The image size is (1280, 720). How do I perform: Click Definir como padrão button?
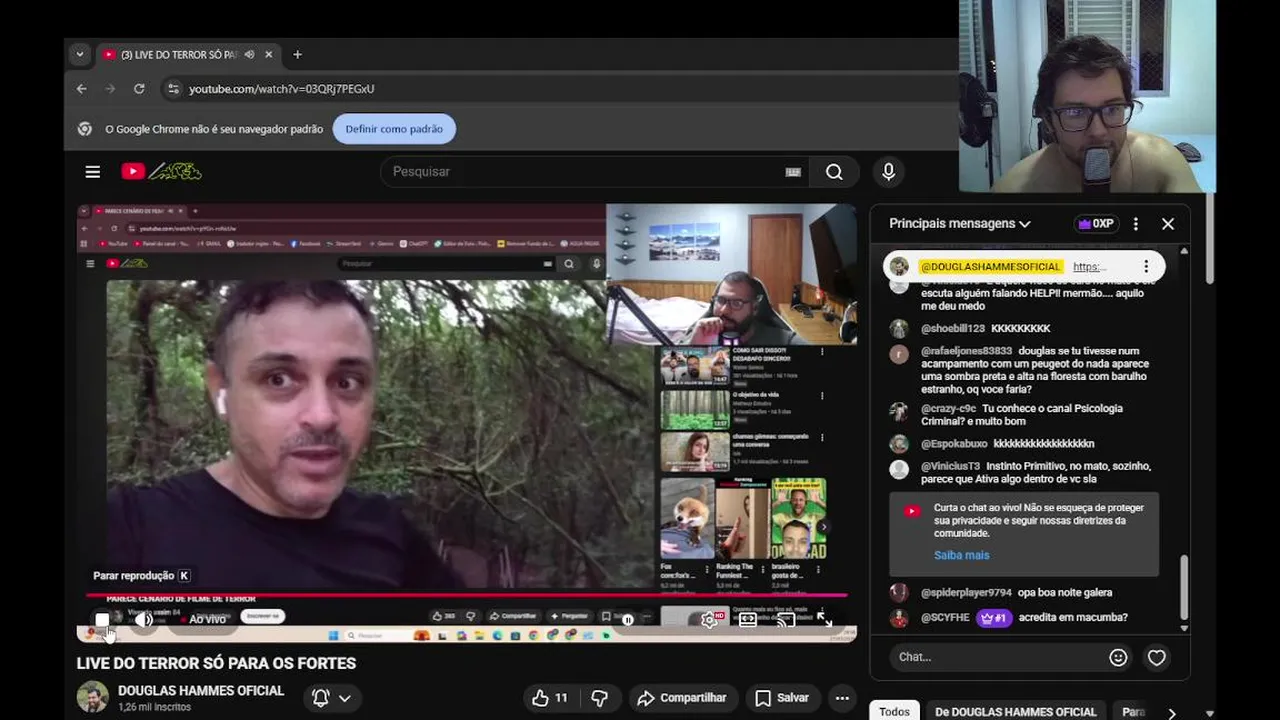pos(394,129)
